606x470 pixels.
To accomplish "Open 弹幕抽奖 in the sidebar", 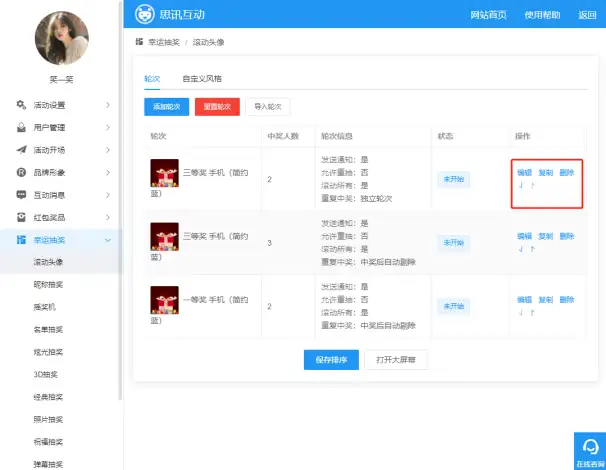I will click(x=48, y=464).
